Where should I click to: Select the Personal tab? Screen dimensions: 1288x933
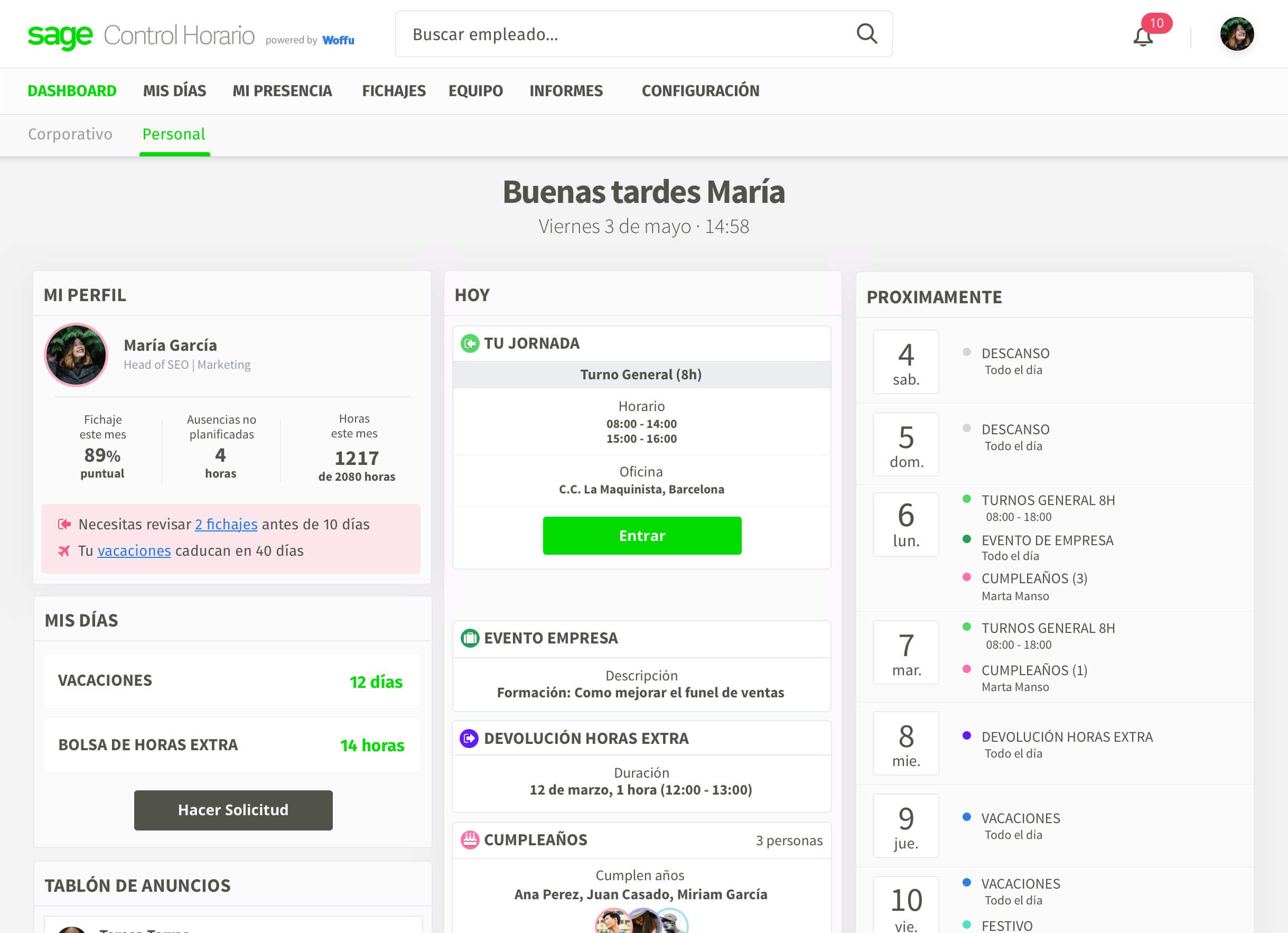(174, 134)
